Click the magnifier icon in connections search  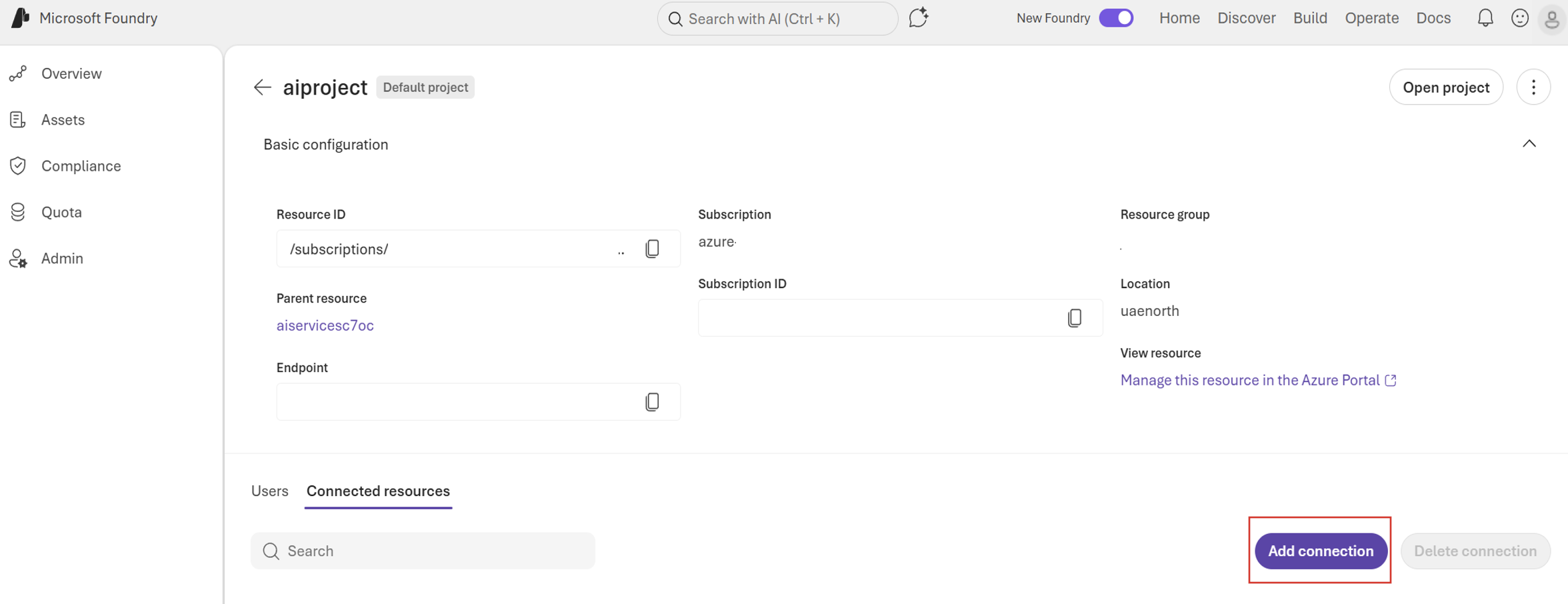(271, 551)
